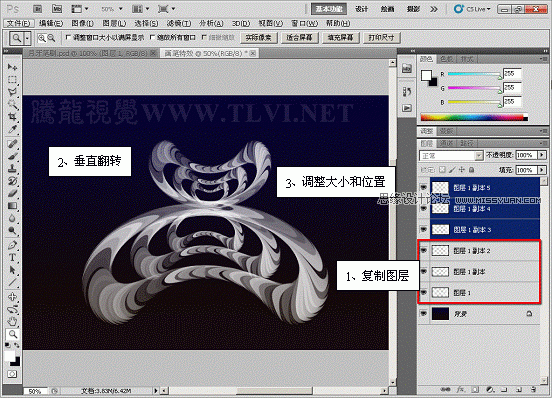Toggle the scrubby zoom checkbox
Screen dimensions: 552x398
click(204, 37)
